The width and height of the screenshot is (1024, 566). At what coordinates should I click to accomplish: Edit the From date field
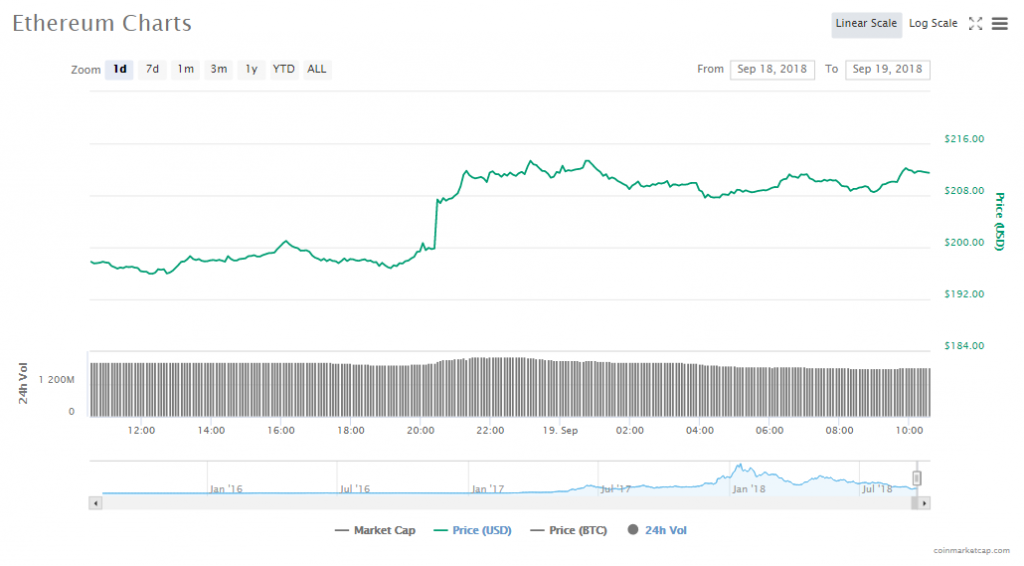tap(773, 70)
